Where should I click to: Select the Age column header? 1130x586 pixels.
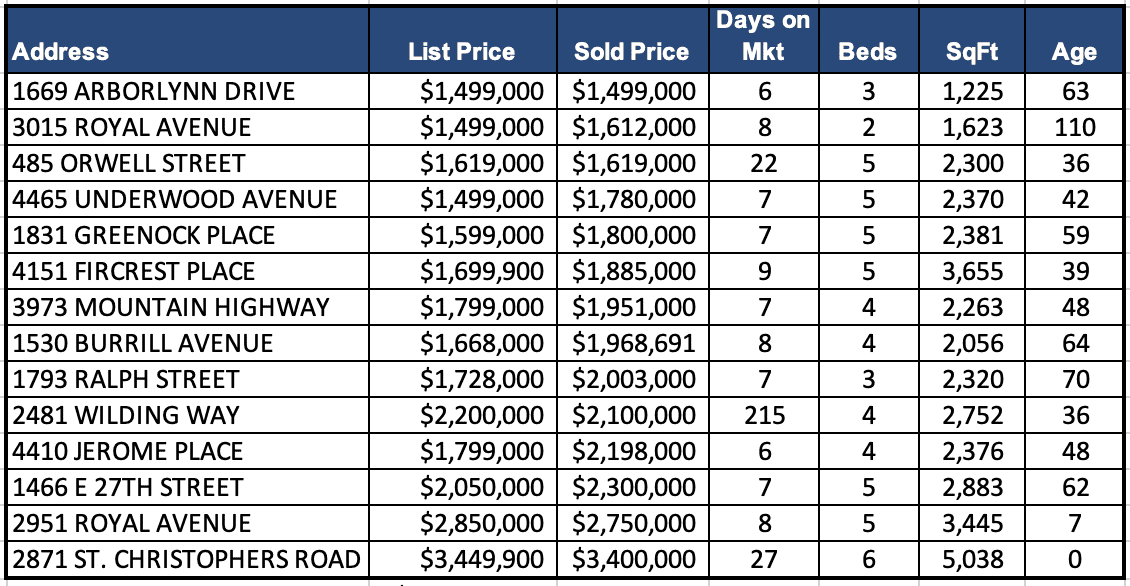(x=1074, y=52)
